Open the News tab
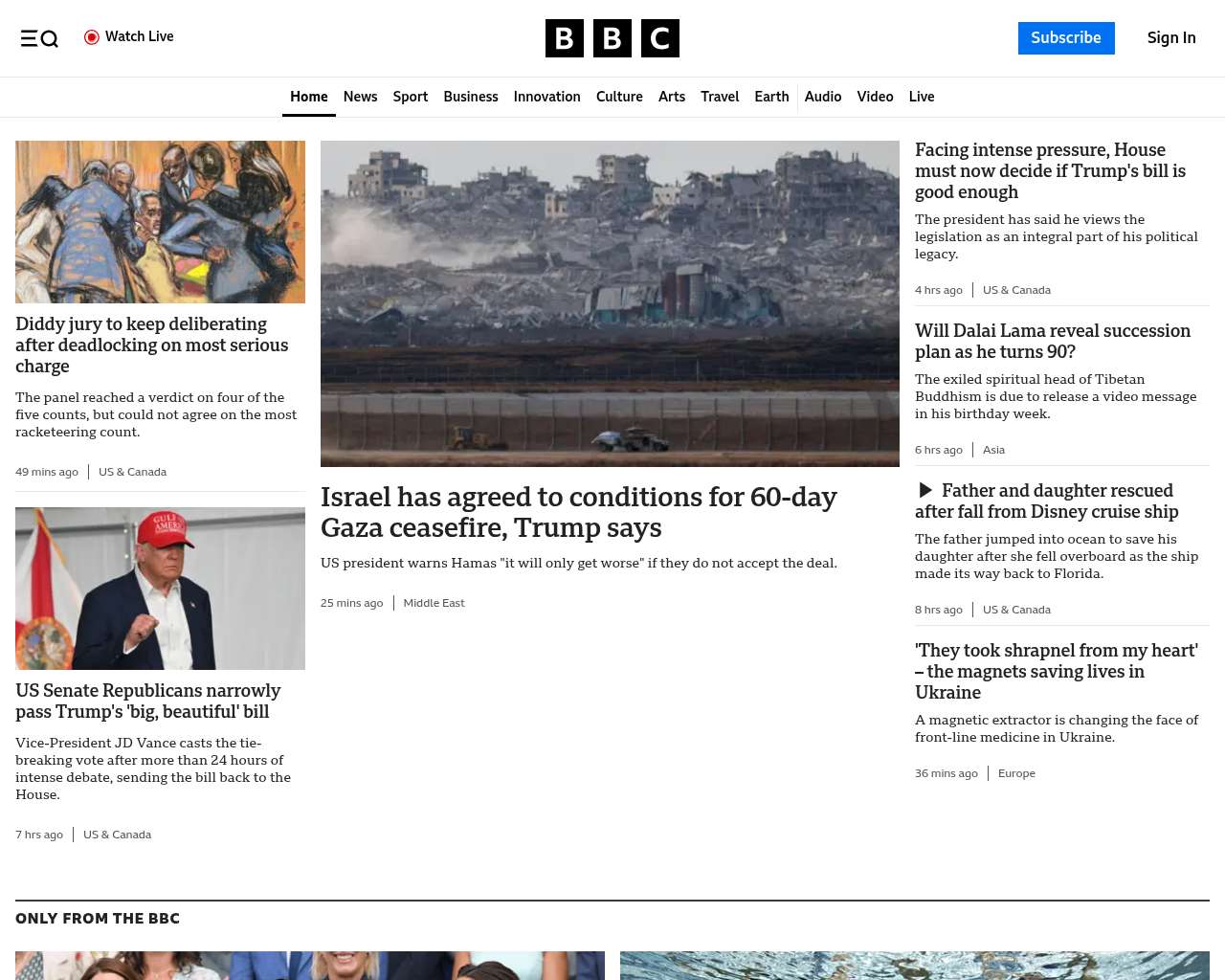This screenshot has height=980, width=1225. 360,97
